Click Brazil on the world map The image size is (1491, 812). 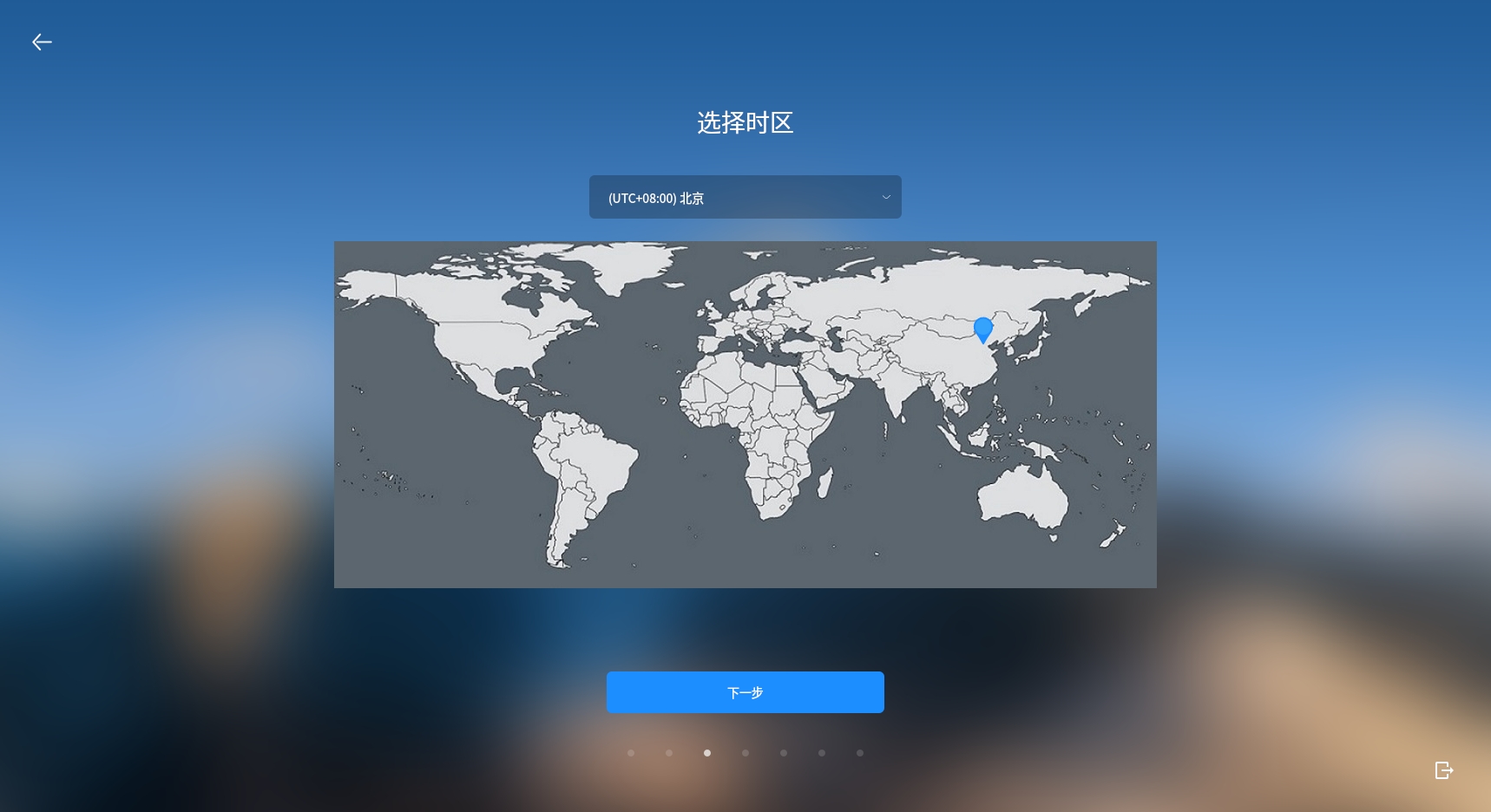click(x=599, y=460)
